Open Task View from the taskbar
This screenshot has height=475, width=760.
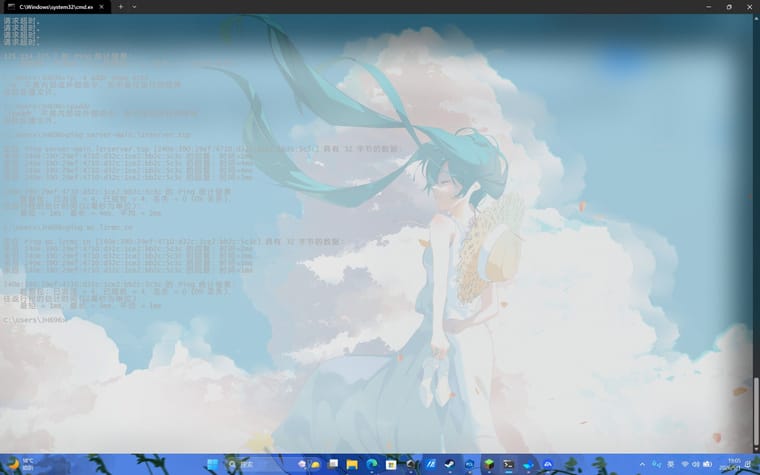(x=332, y=464)
